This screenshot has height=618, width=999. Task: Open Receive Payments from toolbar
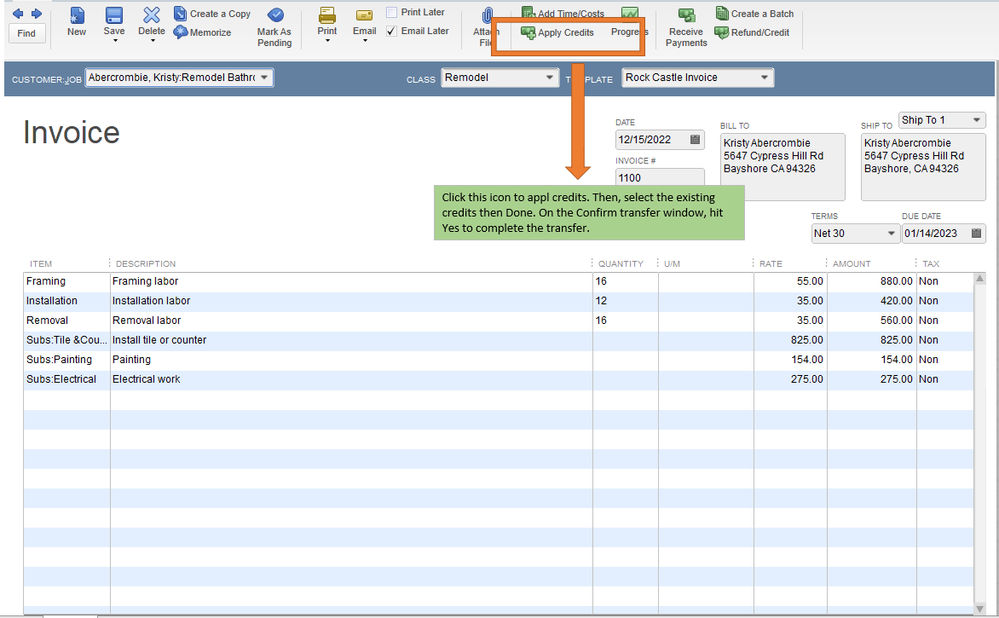coord(686,15)
